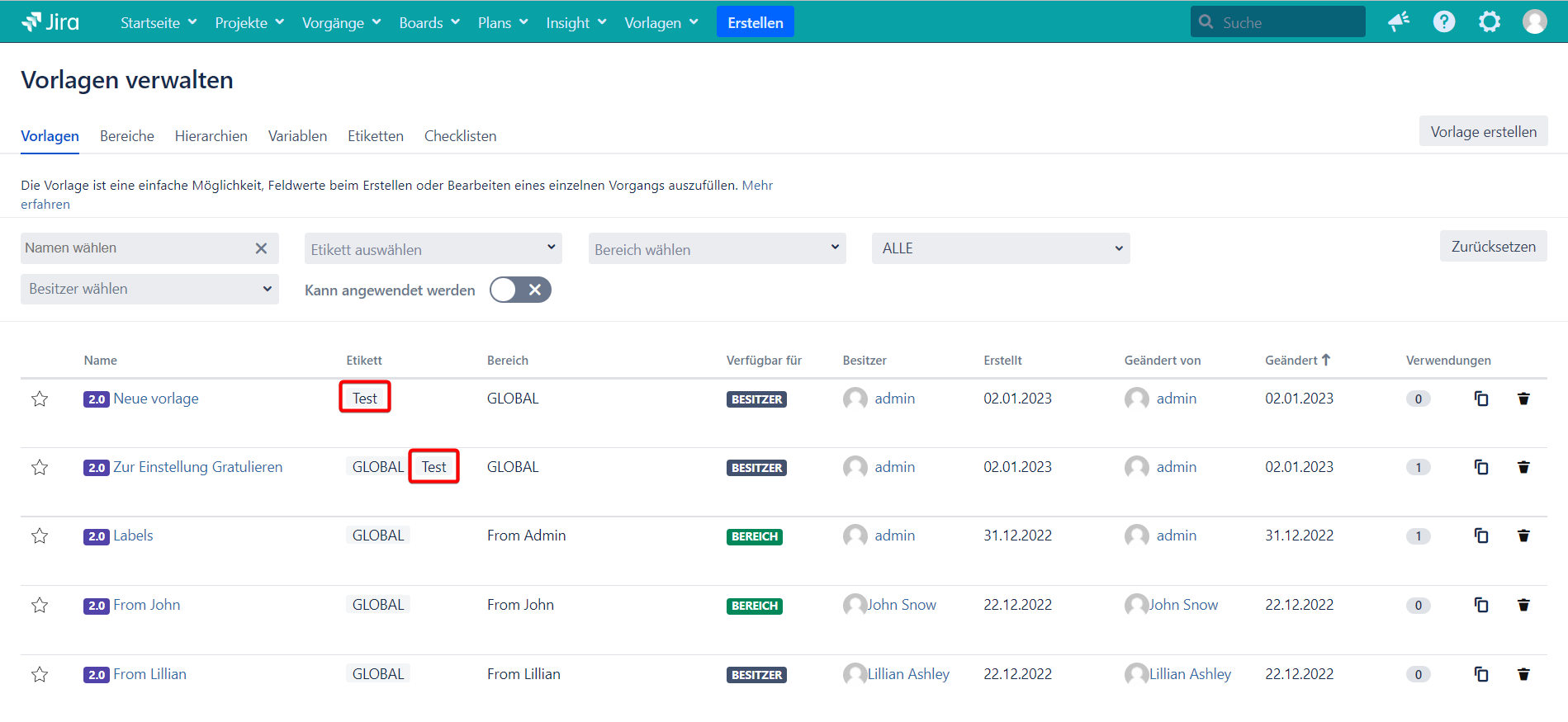The image size is (1568, 722).
Task: Open the 'Bereich wählen' dropdown
Action: pyautogui.click(x=717, y=249)
